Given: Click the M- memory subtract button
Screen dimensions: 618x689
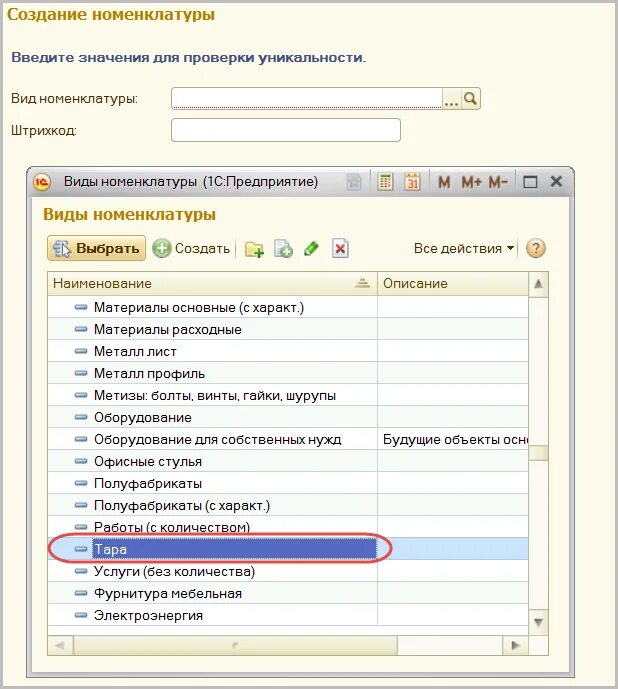Looking at the screenshot, I should [x=498, y=181].
